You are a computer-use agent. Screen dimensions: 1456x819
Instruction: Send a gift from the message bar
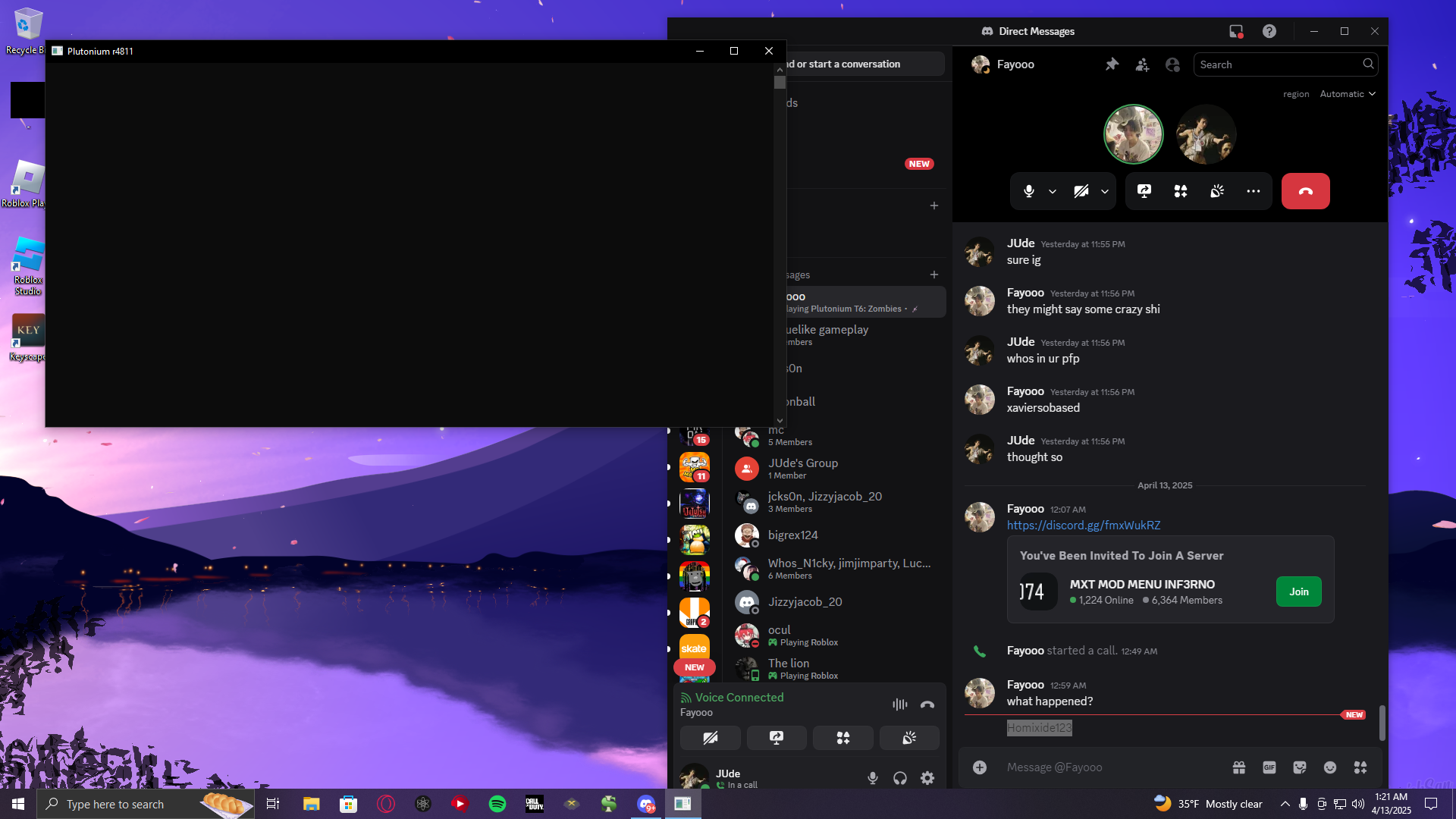coord(1239,767)
